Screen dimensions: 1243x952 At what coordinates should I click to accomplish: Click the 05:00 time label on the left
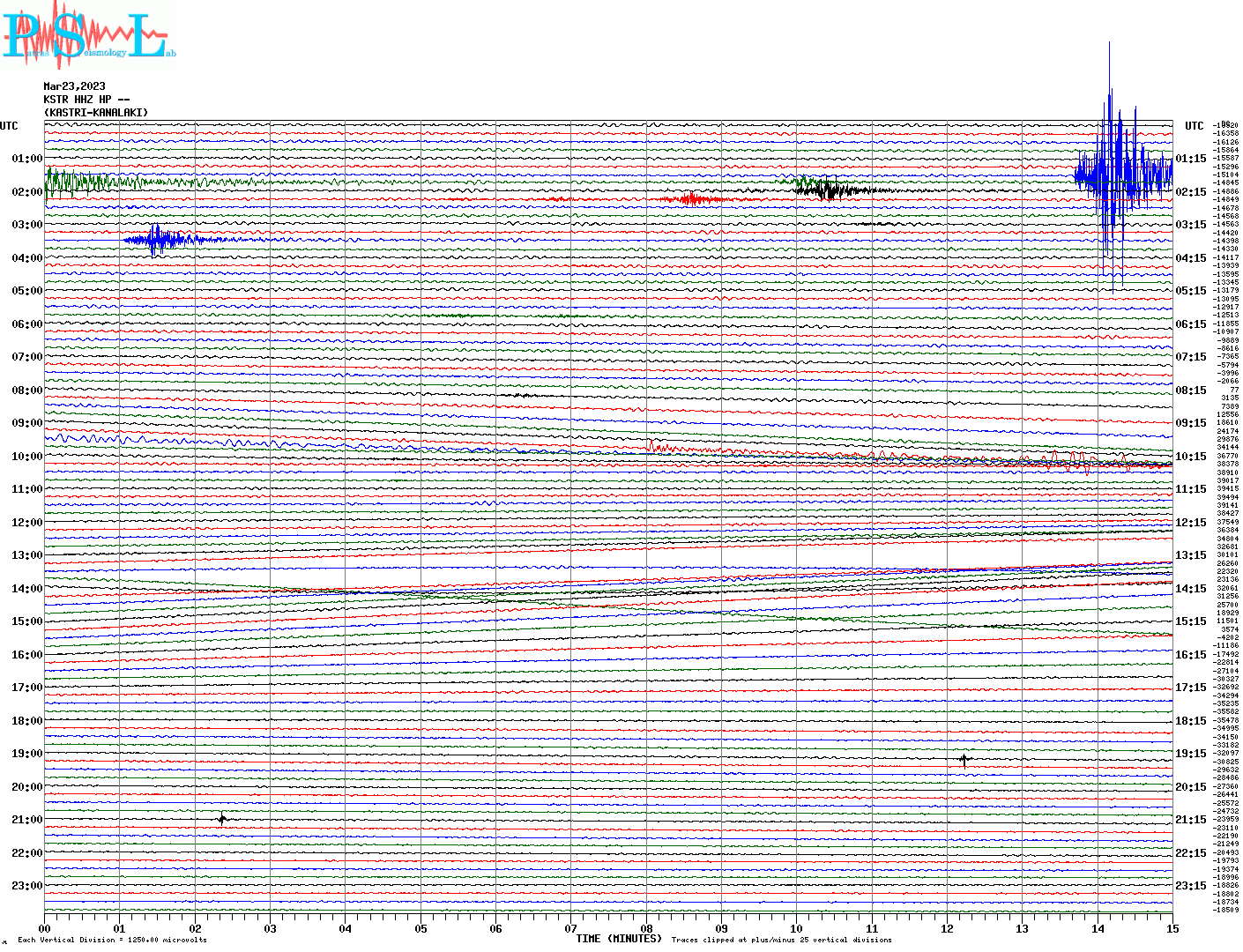27,291
